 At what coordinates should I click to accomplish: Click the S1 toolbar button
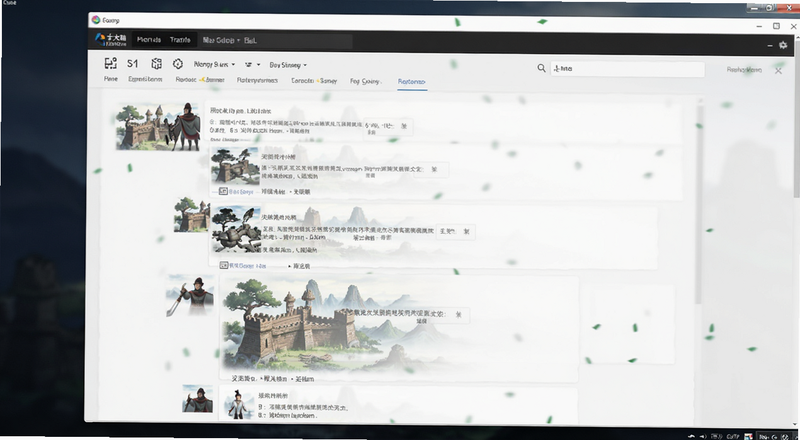tap(133, 64)
